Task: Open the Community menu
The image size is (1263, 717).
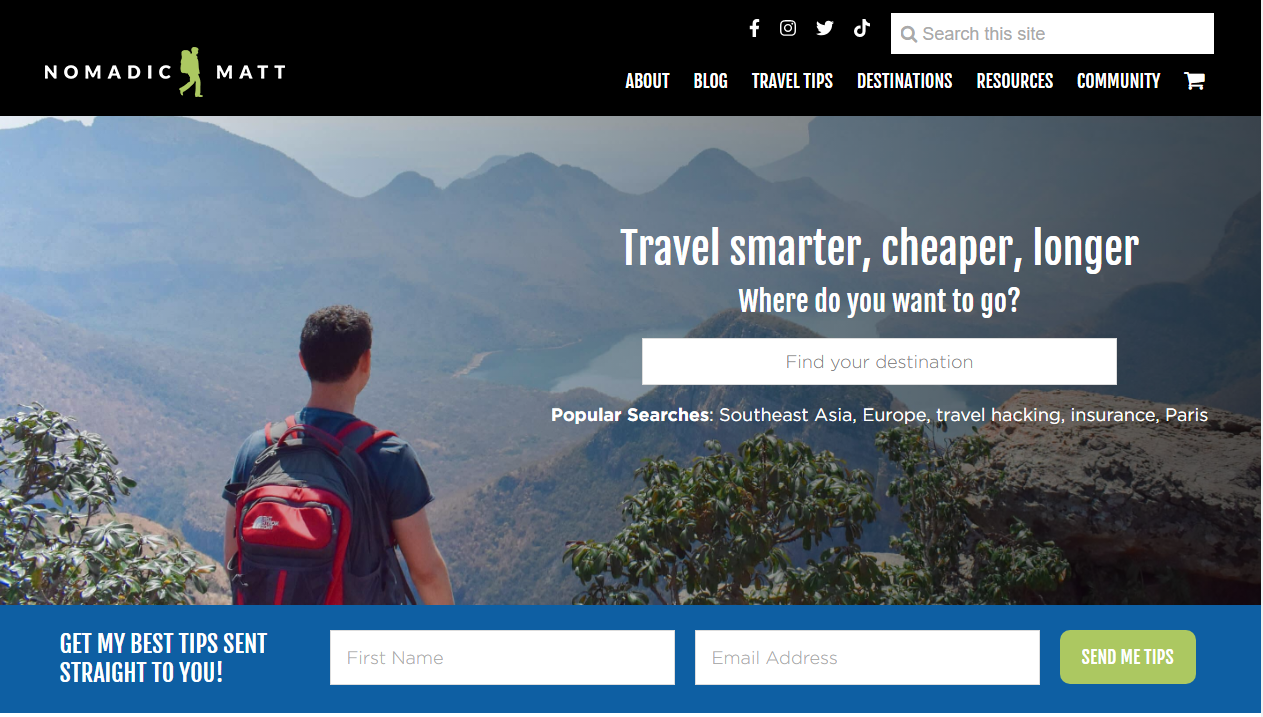Action: tap(1118, 81)
